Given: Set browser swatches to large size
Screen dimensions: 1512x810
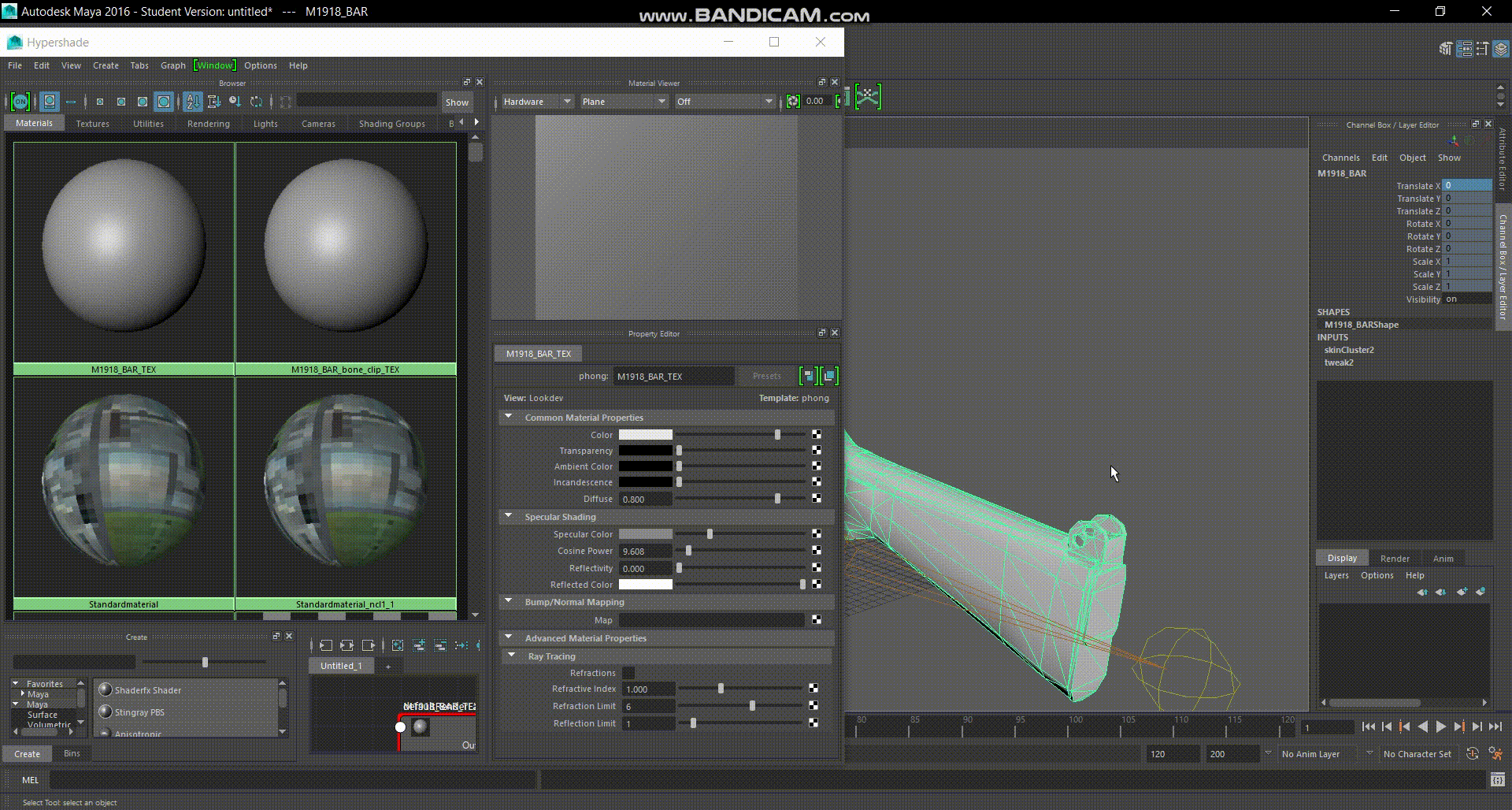Looking at the screenshot, I should point(143,102).
